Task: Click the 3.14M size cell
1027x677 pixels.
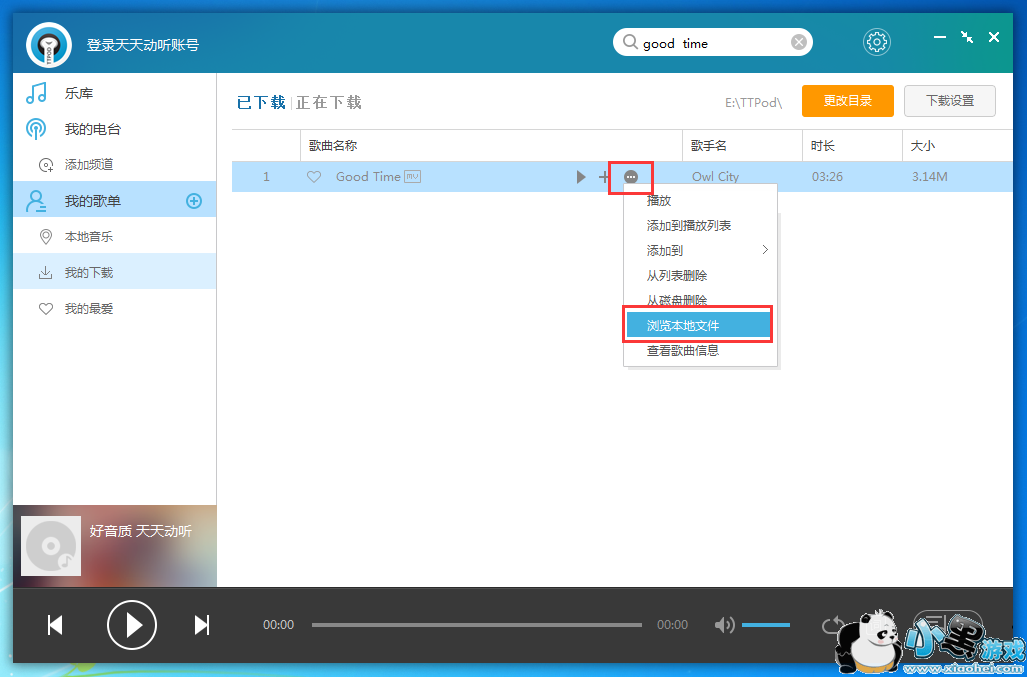Action: pyautogui.click(x=929, y=177)
